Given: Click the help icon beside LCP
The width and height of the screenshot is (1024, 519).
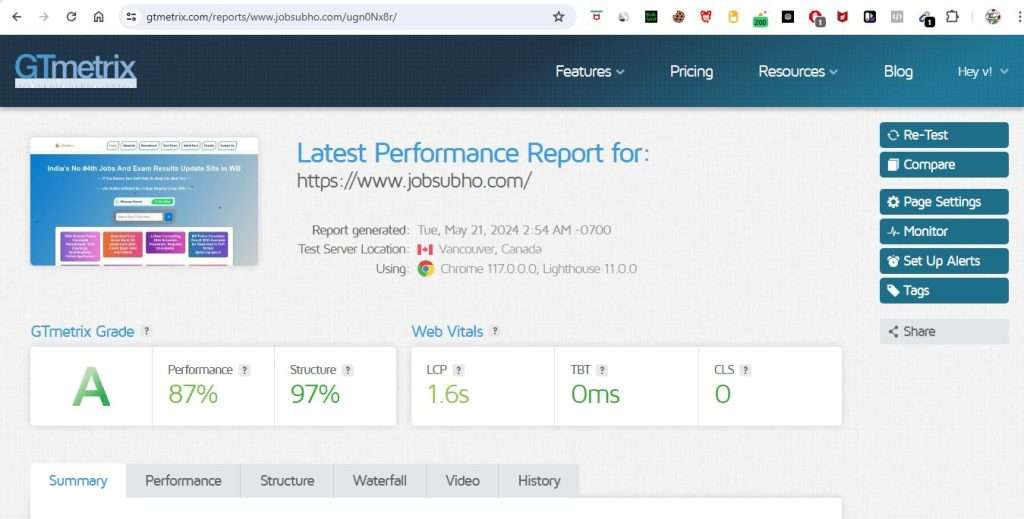Looking at the screenshot, I should (x=458, y=370).
